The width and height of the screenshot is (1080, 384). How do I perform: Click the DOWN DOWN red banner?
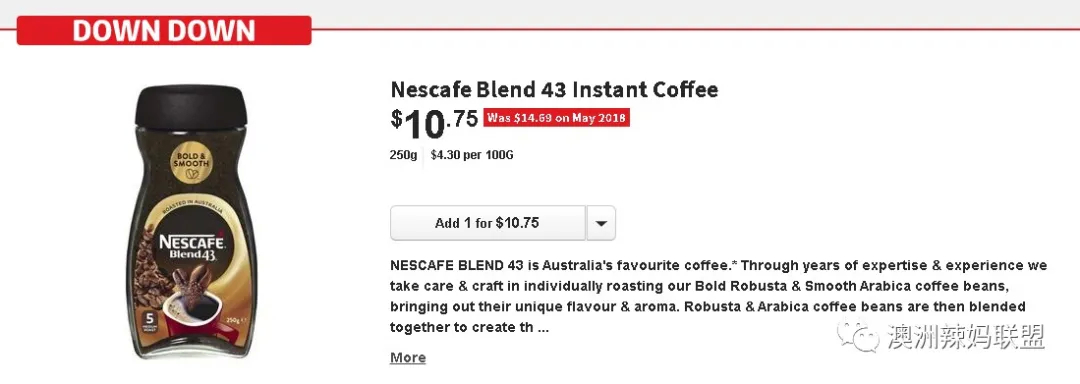[164, 30]
